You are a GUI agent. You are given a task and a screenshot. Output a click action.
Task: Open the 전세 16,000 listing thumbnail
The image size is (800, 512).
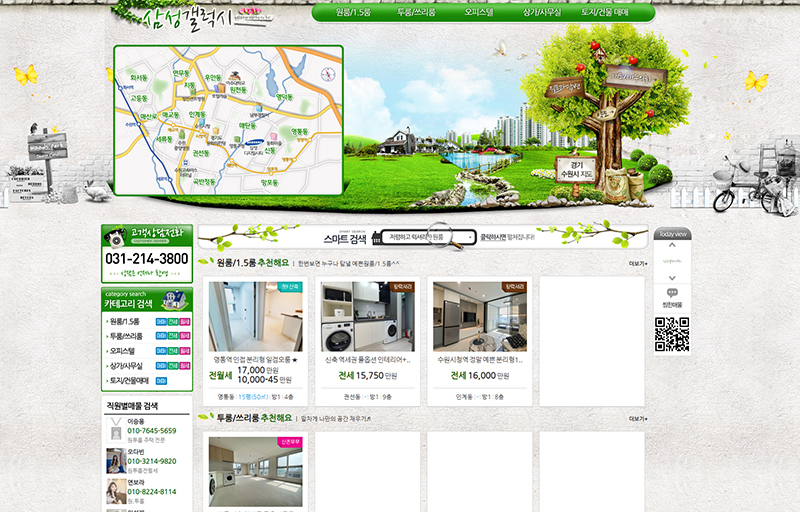coord(465,316)
